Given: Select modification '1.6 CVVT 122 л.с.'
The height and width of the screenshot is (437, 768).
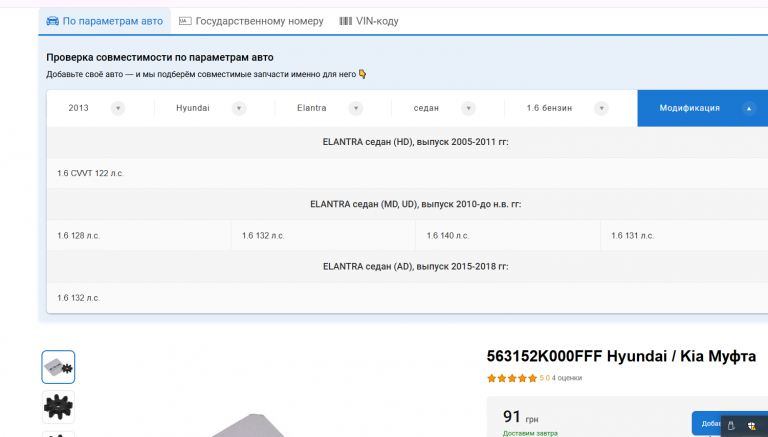Looking at the screenshot, I should pyautogui.click(x=90, y=173).
